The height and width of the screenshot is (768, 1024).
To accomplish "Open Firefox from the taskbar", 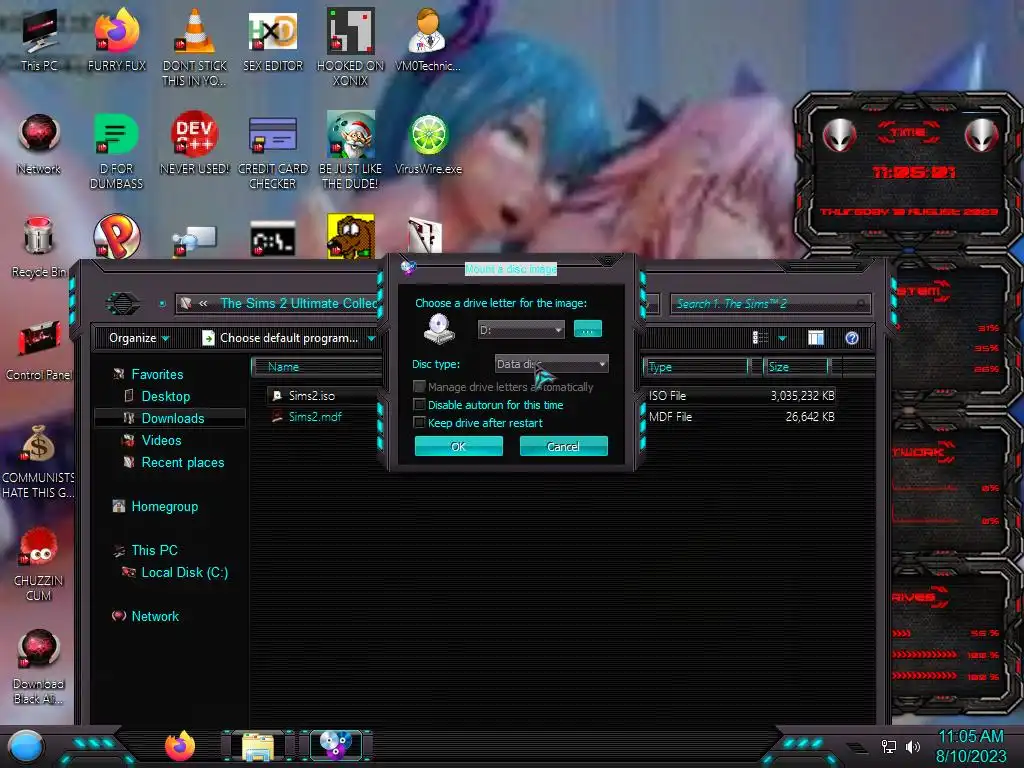I will [180, 745].
